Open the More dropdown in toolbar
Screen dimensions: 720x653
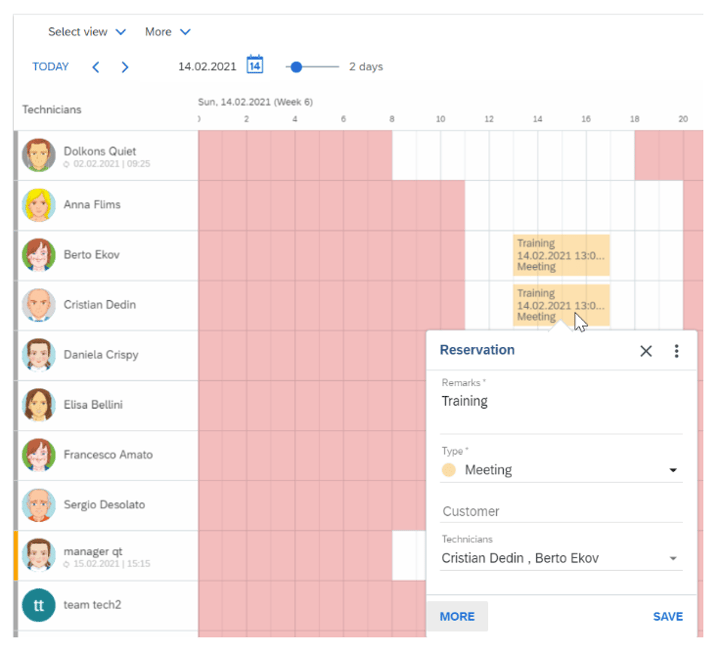168,32
